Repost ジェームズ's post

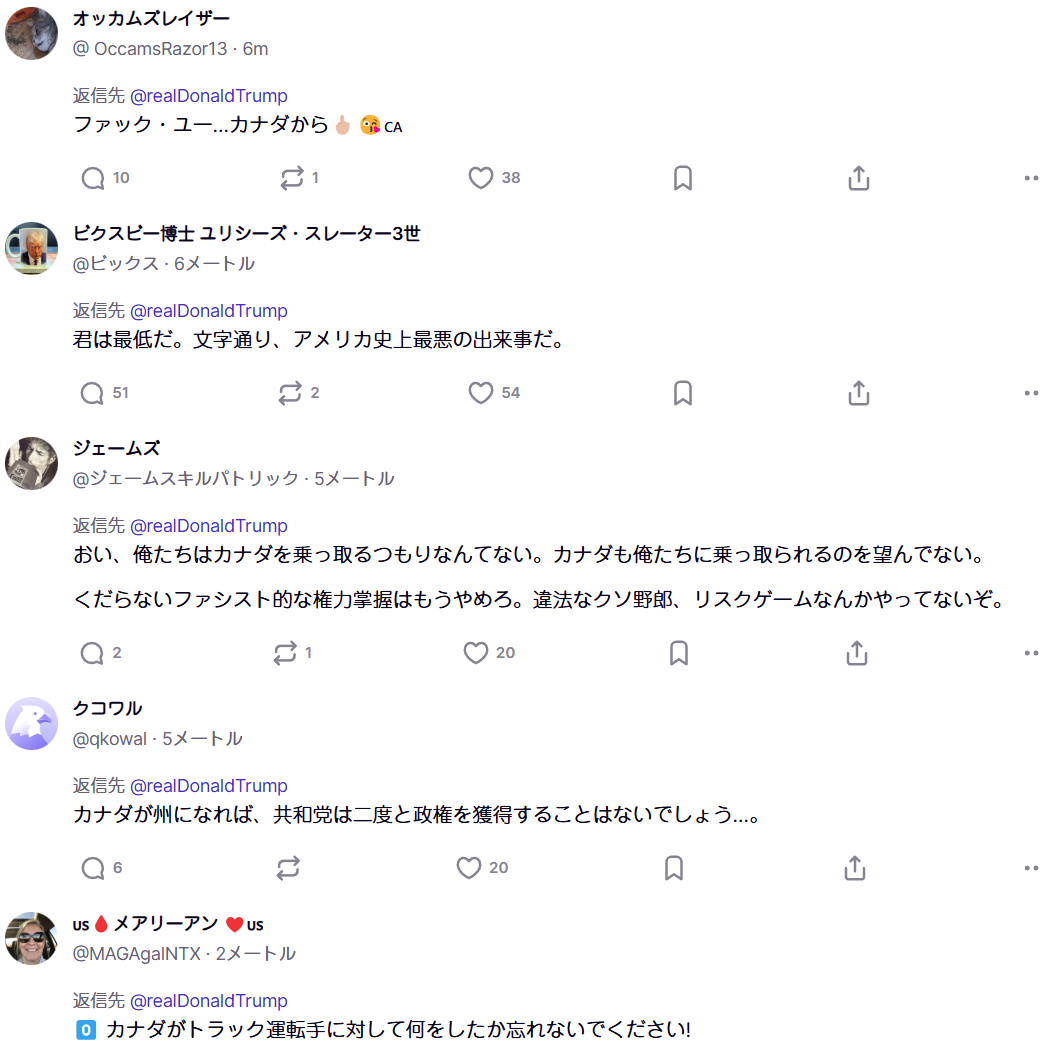[x=285, y=653]
